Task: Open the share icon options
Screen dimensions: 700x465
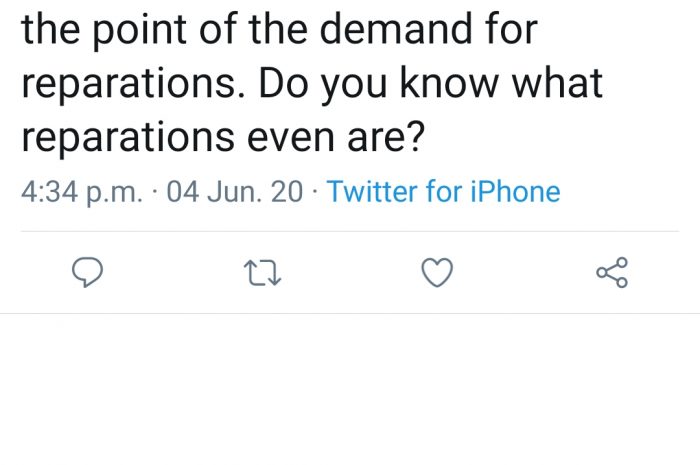Action: click(x=612, y=272)
